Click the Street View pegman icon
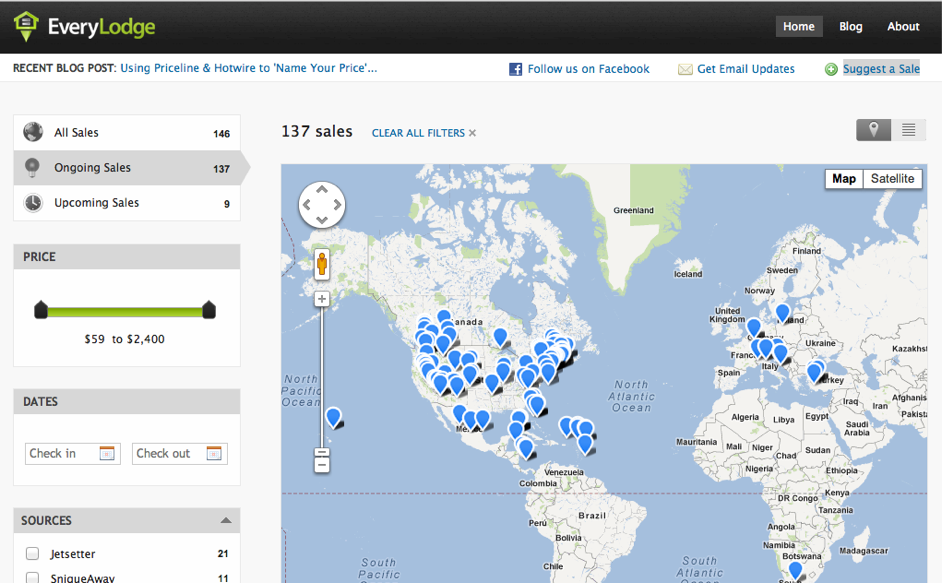 coord(322,264)
